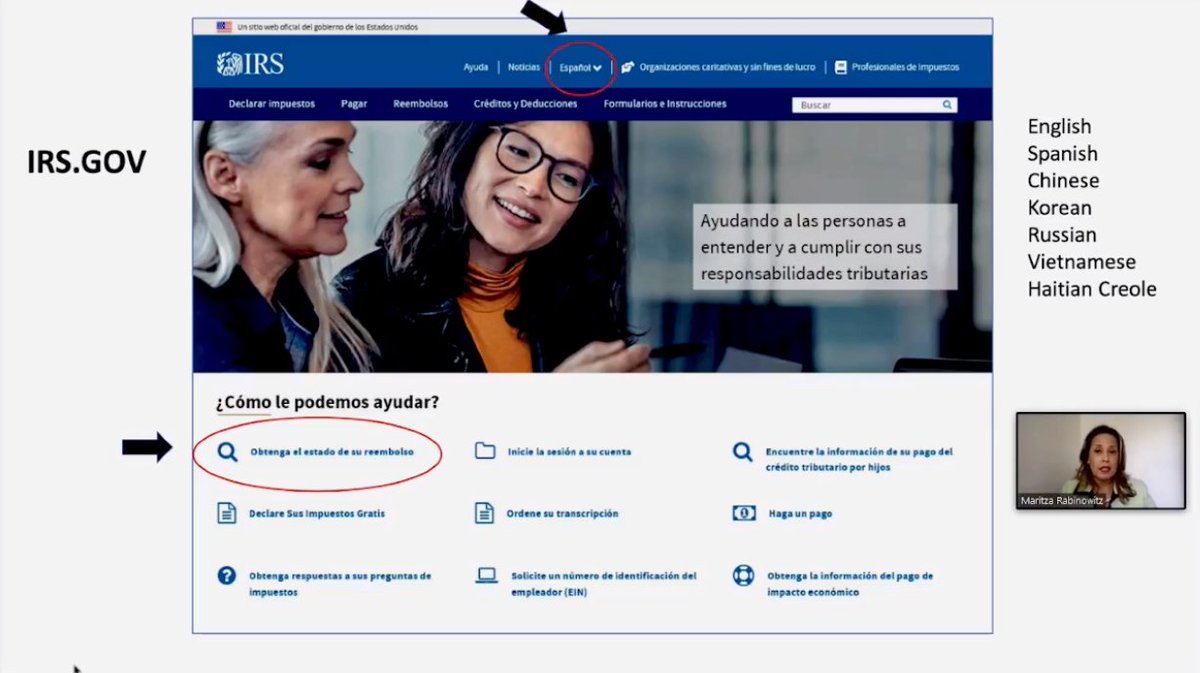Click Solicite un número de identificación (EIN) link
Viewport: 1200px width, 673px height.
[x=604, y=584]
